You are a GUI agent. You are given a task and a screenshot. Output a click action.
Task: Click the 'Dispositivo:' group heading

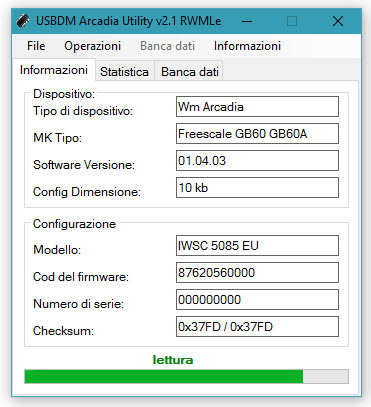(64, 94)
